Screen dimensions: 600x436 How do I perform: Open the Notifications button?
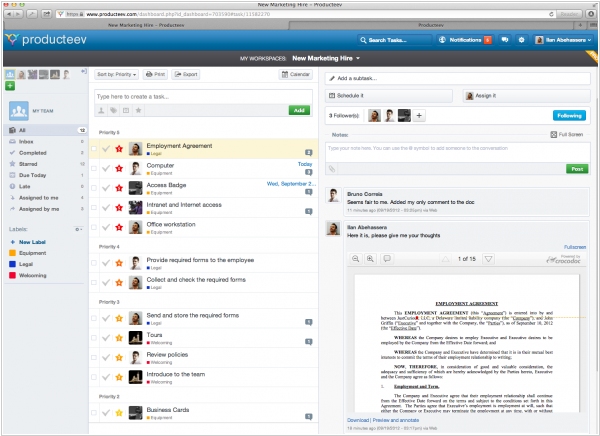click(x=465, y=40)
